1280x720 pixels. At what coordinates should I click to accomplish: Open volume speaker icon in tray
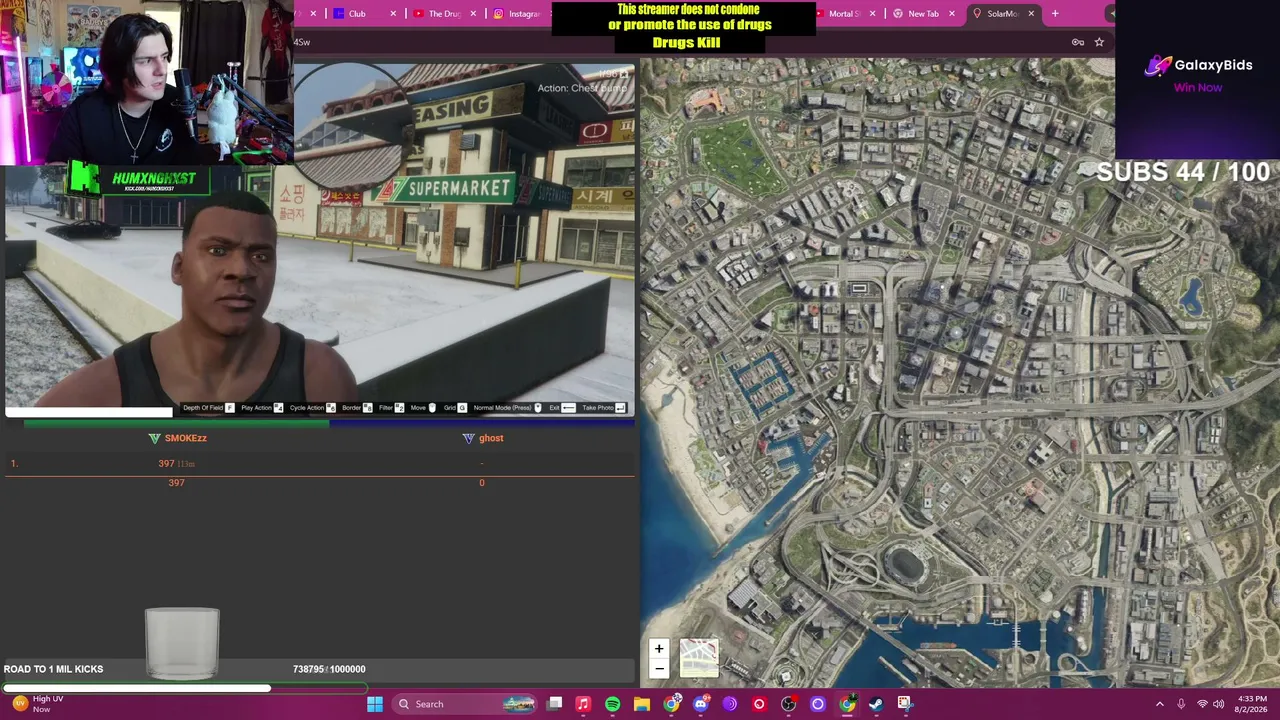pos(1220,704)
